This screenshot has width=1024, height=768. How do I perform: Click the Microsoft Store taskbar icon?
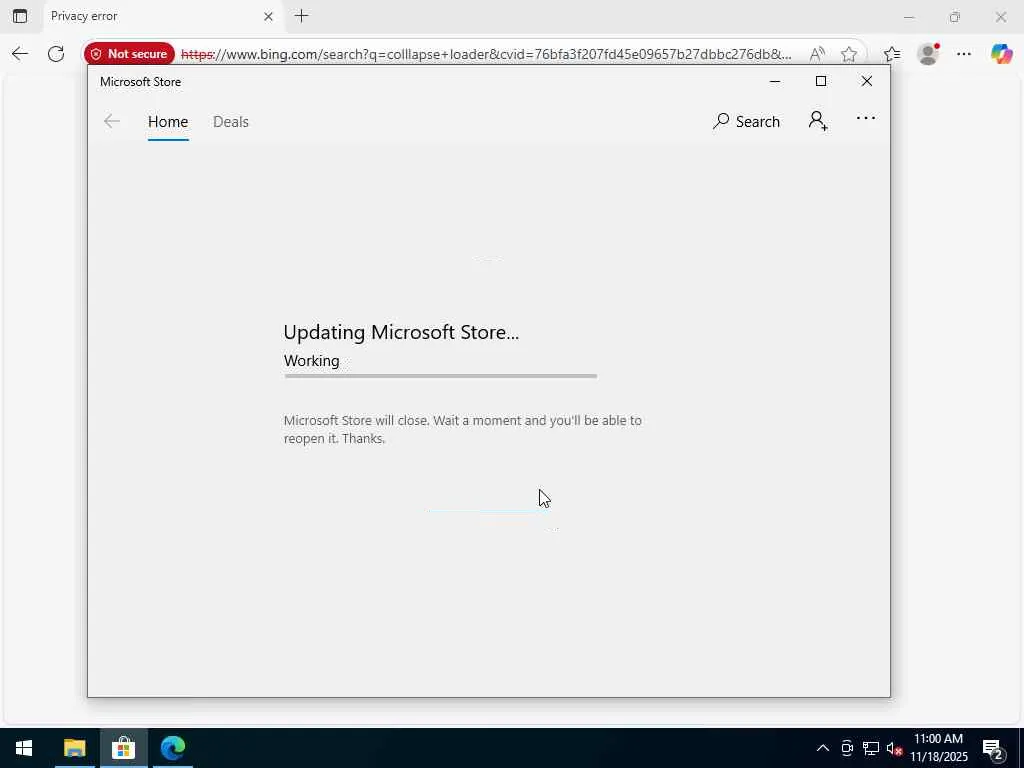tap(123, 748)
